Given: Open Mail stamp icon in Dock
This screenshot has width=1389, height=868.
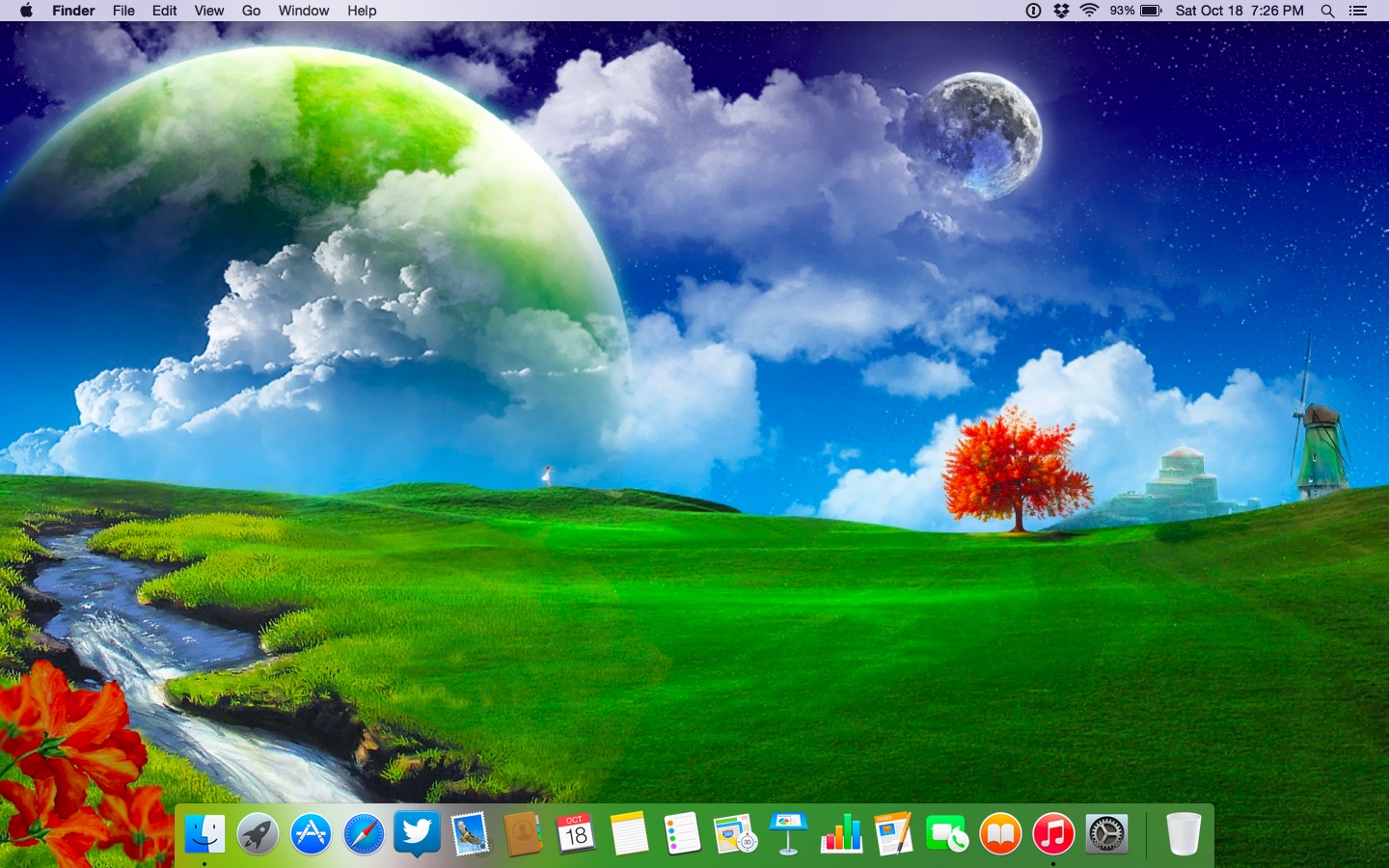Looking at the screenshot, I should coord(470,834).
